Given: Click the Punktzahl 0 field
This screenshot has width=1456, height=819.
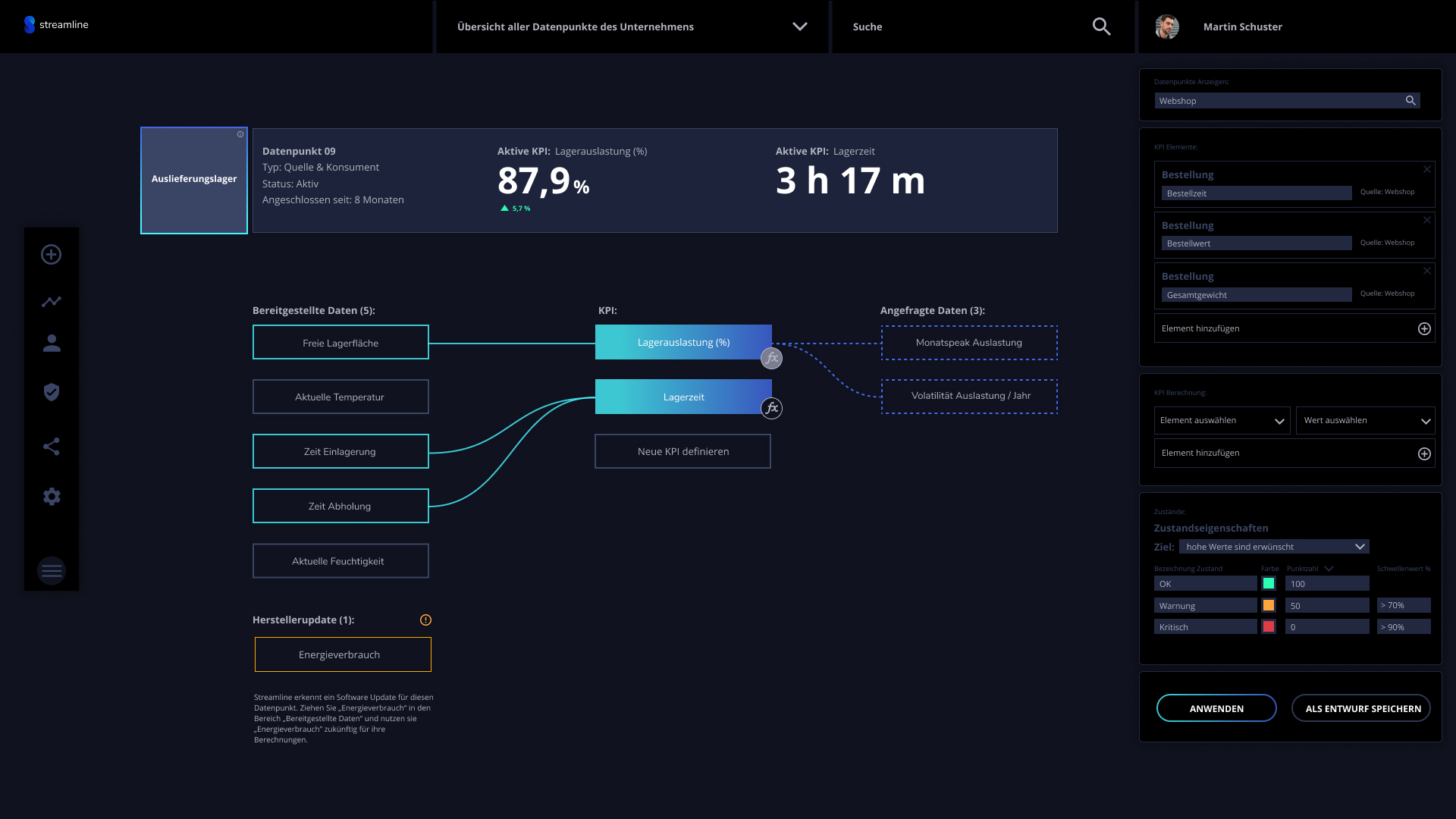Looking at the screenshot, I should point(1327,626).
